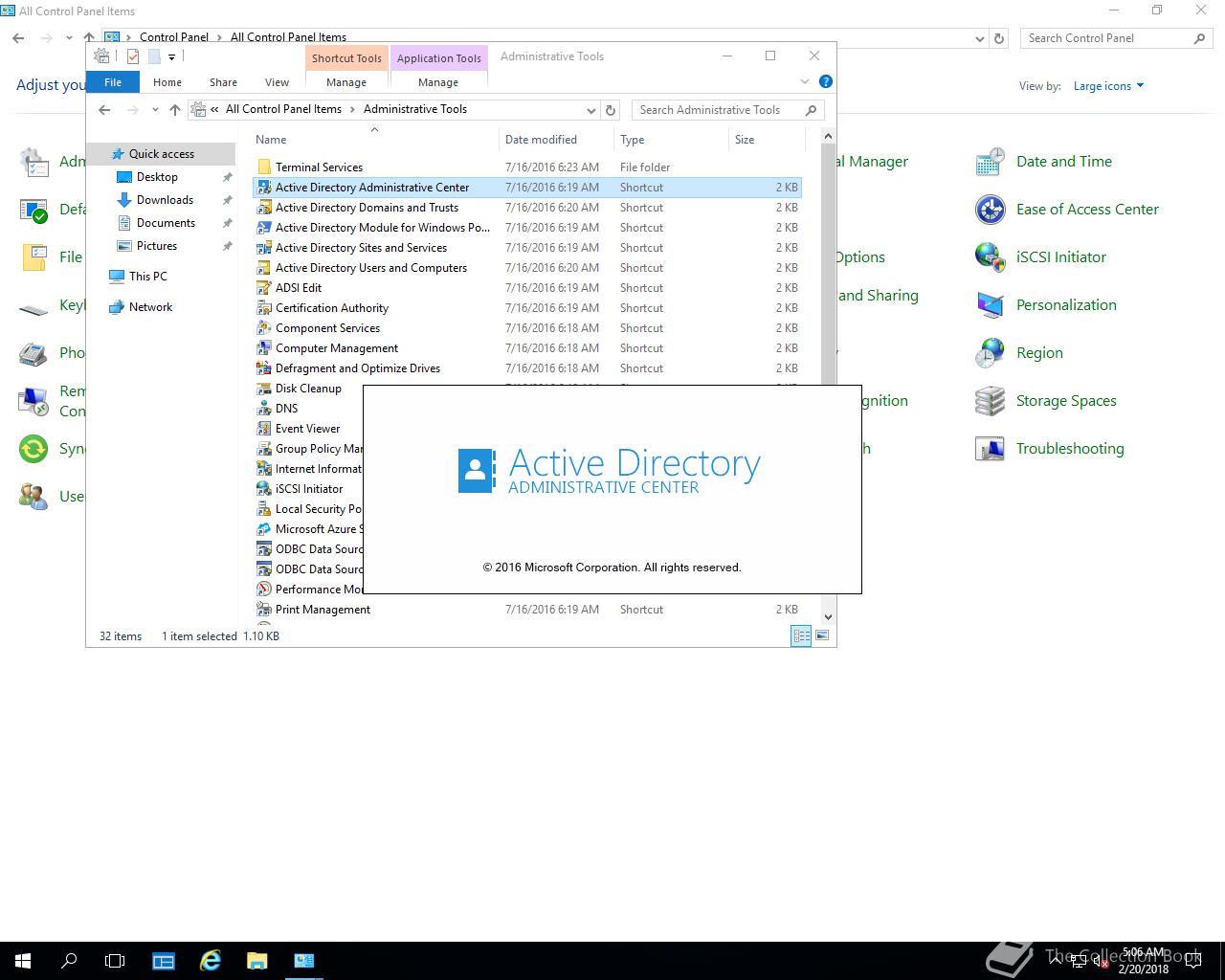Select Event Viewer icon

tap(264, 429)
